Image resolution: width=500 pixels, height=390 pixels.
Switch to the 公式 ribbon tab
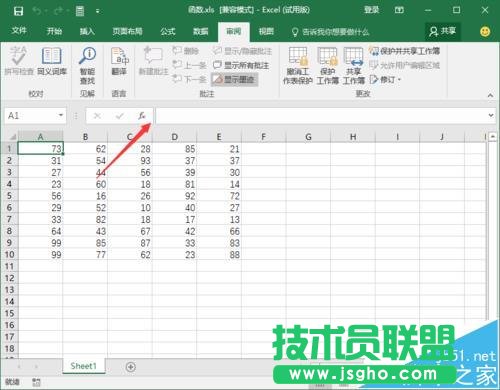168,31
